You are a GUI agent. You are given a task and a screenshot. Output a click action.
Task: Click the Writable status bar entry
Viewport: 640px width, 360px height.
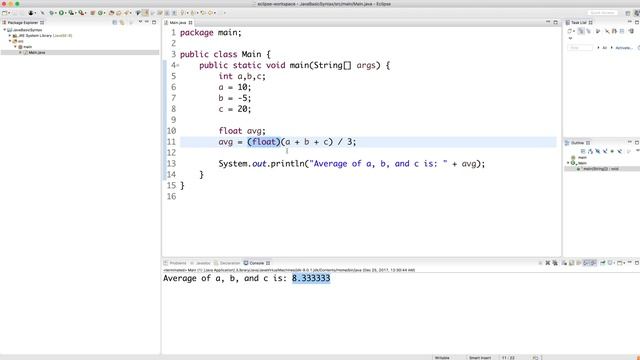tap(442, 358)
